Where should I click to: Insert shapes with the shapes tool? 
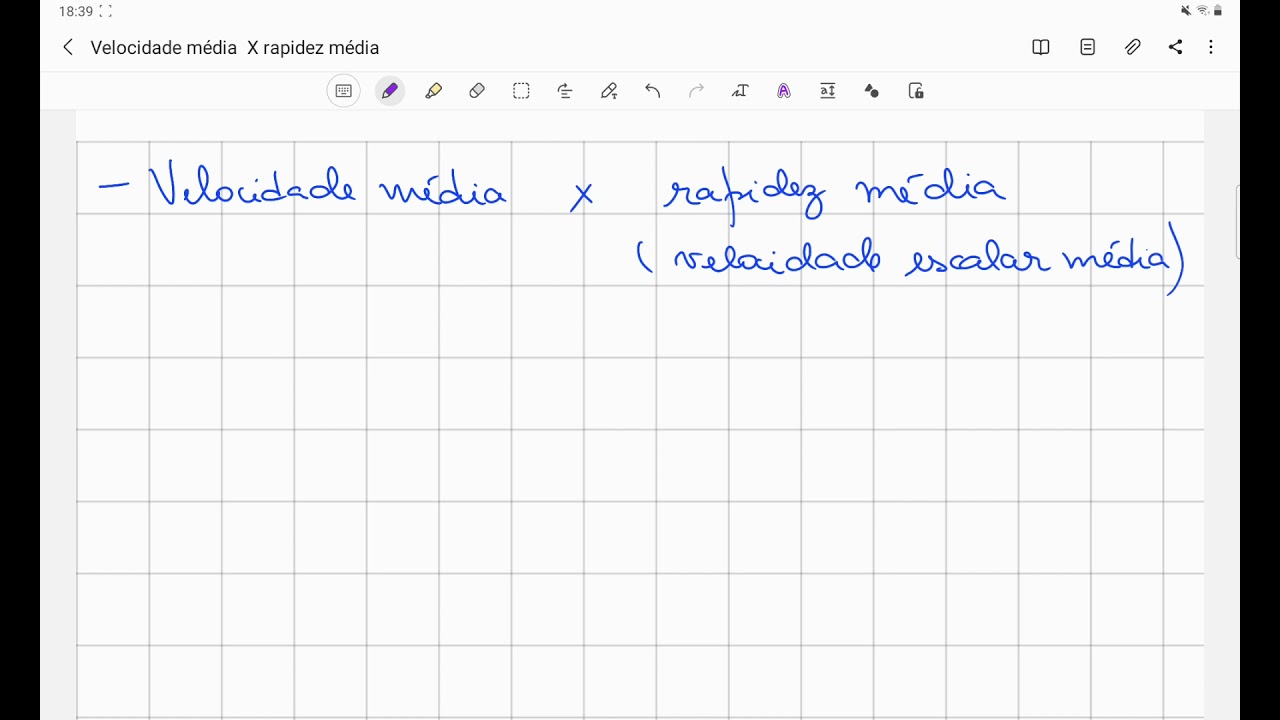click(872, 91)
